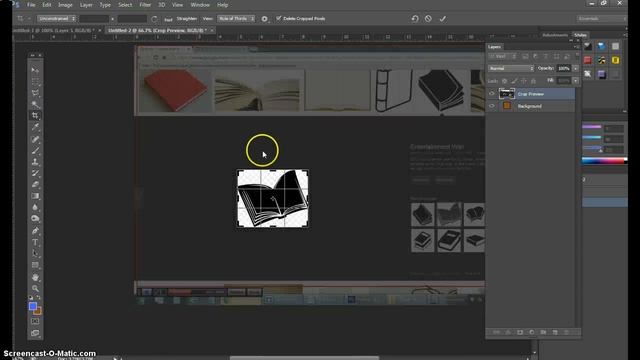Select the Gradient tool
640x360 pixels.
point(35,196)
